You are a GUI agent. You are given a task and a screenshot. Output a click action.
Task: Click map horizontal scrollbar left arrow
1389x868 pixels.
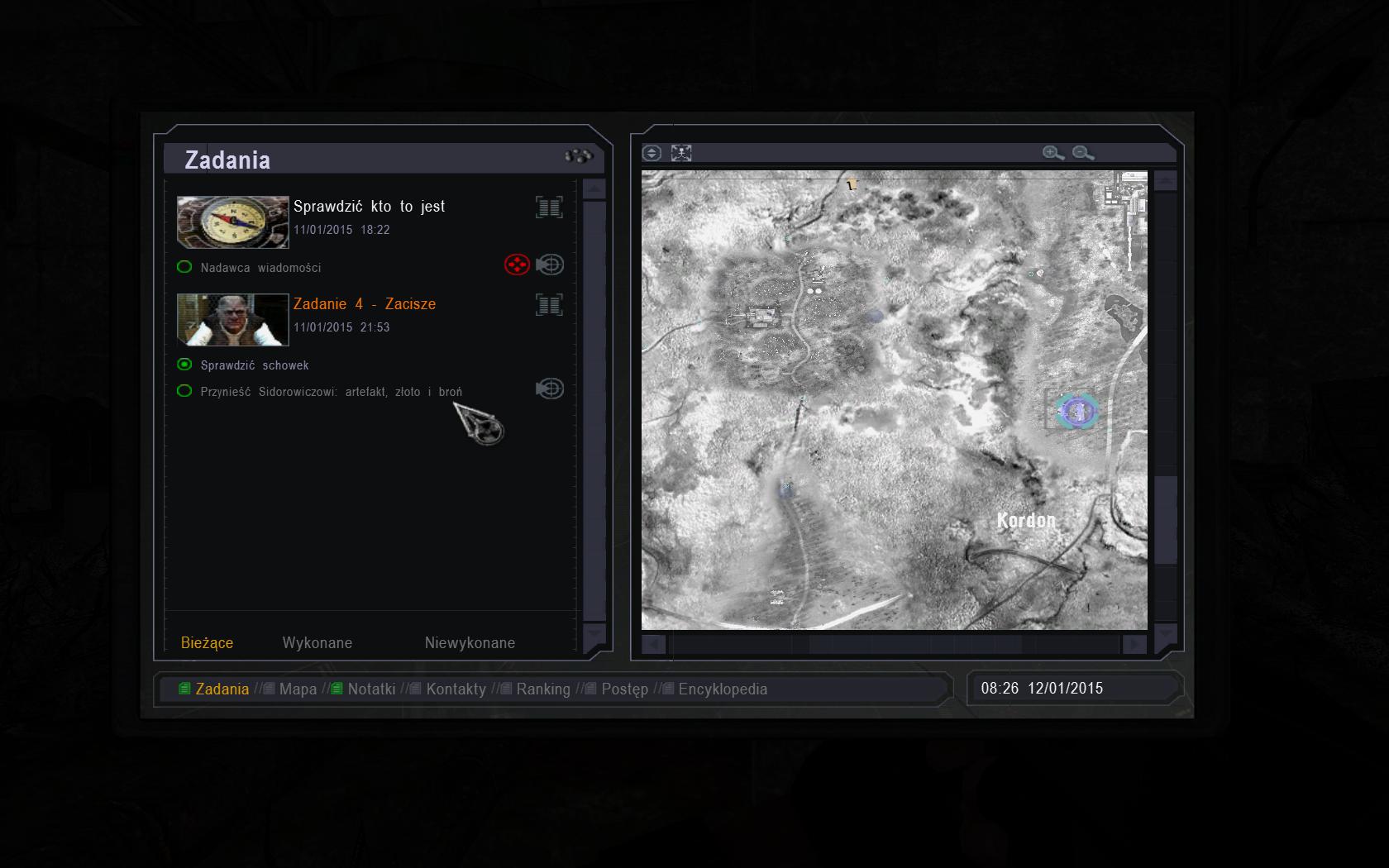coord(654,644)
